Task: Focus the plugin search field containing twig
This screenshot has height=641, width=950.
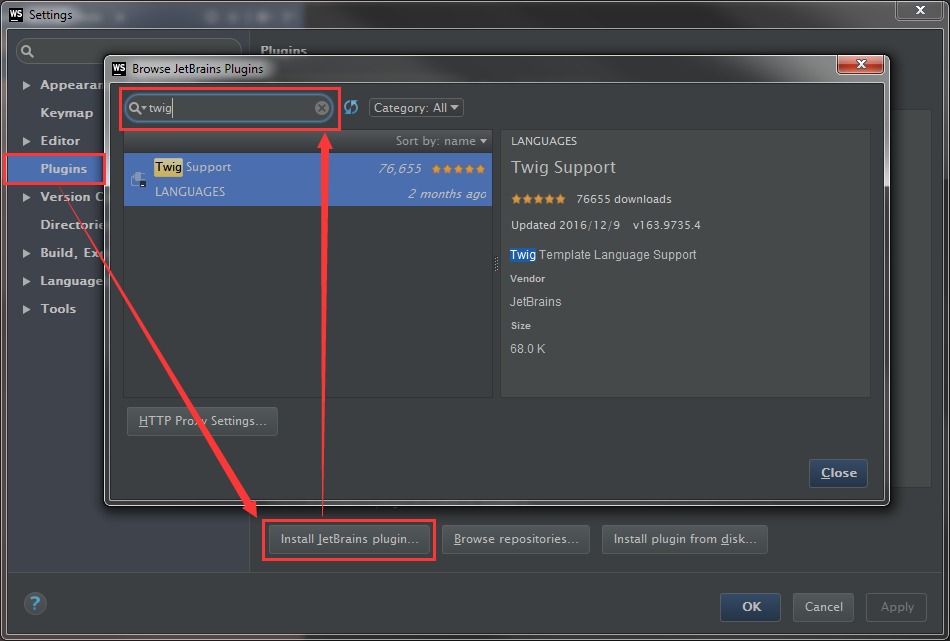Action: [x=229, y=108]
